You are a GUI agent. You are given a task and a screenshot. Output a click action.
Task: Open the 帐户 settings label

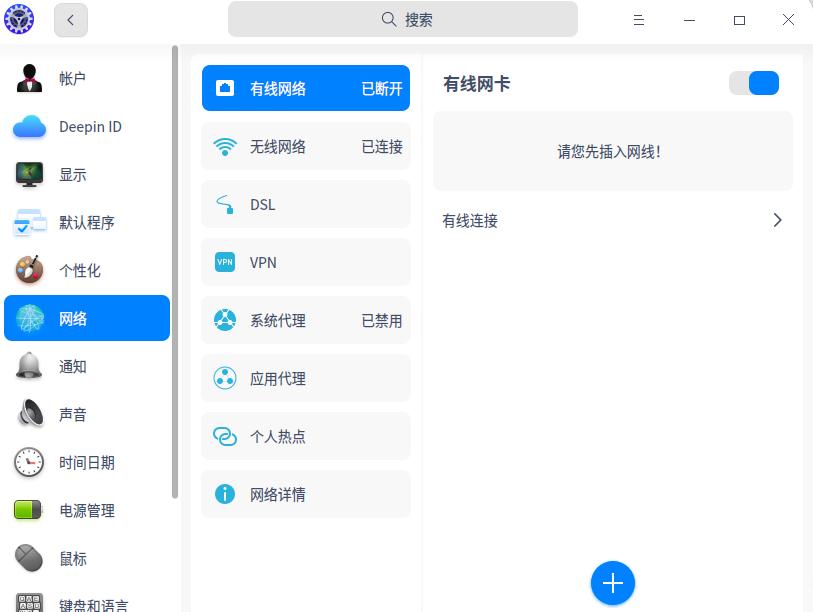[x=73, y=79]
